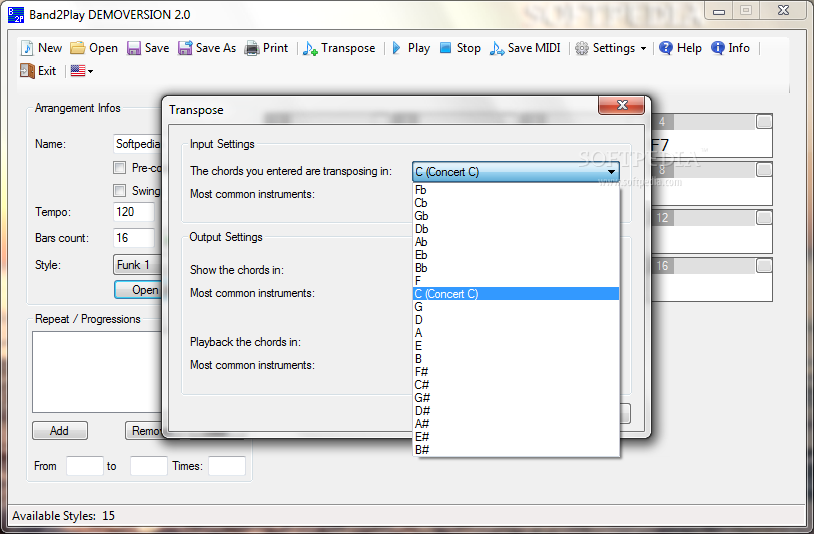Tick the checkbox on bar 8
The image size is (814, 534).
pos(764,170)
